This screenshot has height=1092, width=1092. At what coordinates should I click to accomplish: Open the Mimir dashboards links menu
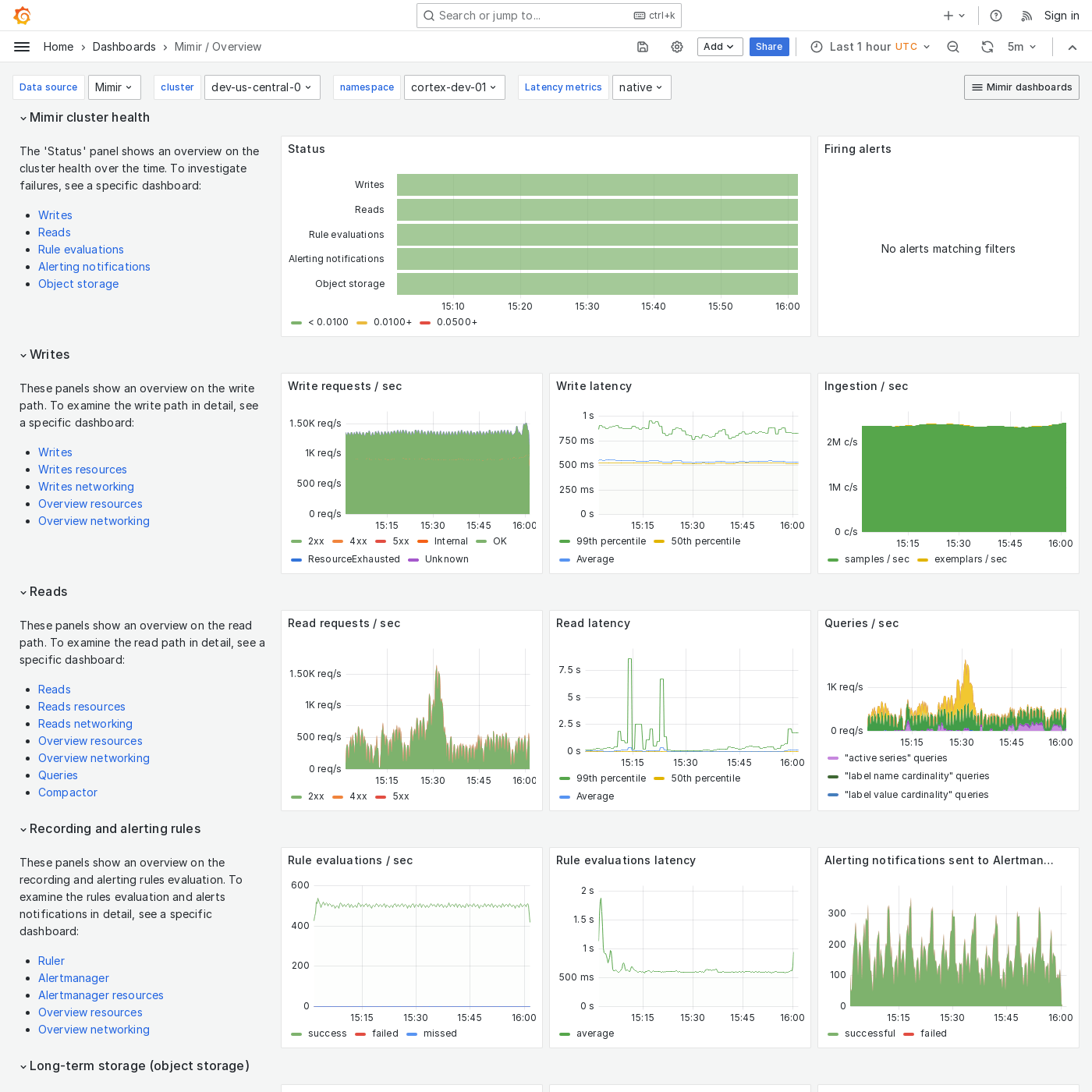pyautogui.click(x=1022, y=87)
